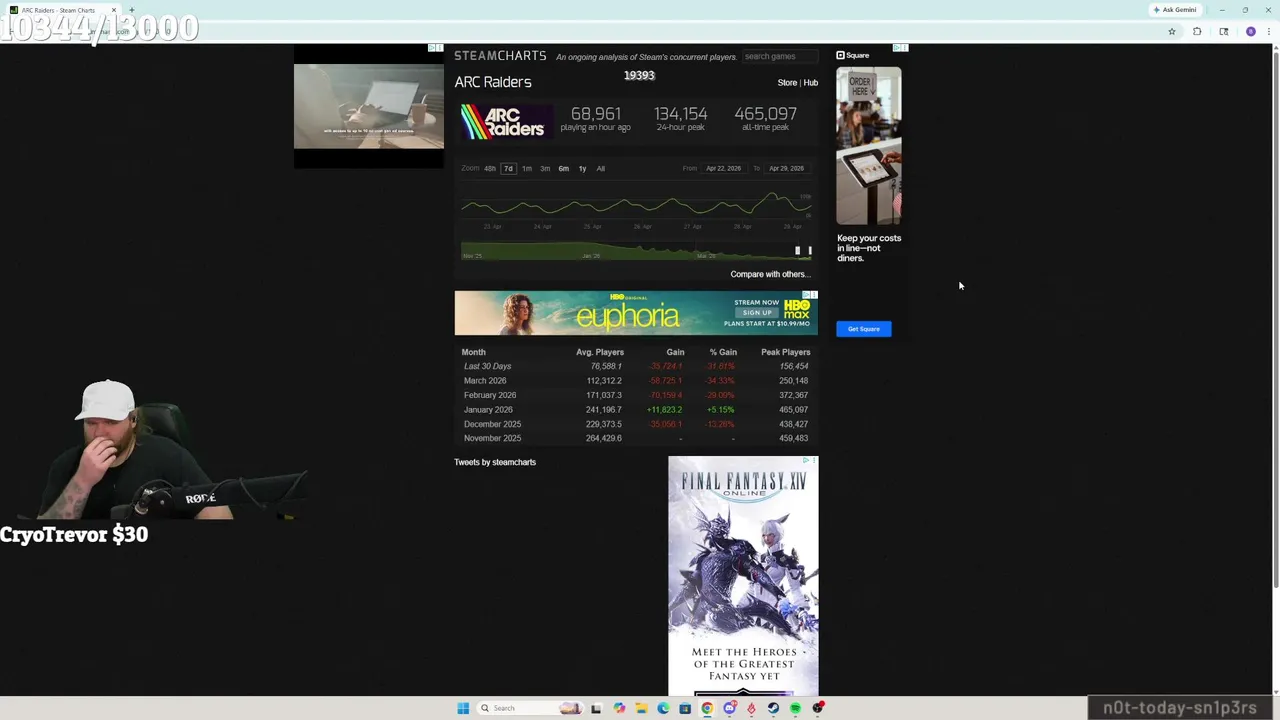This screenshot has width=1280, height=720.
Task: Set chart zoom to All
Action: pos(601,168)
